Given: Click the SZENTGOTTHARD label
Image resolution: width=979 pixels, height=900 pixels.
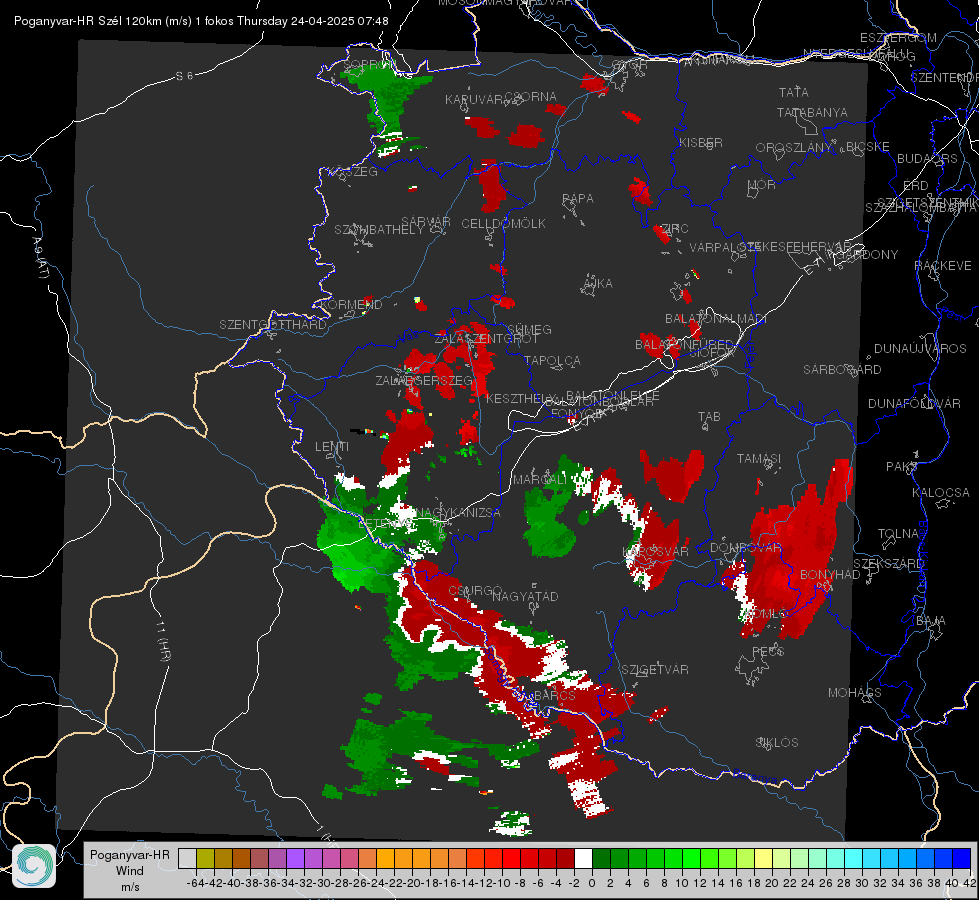Looking at the screenshot, I should coord(273,325).
